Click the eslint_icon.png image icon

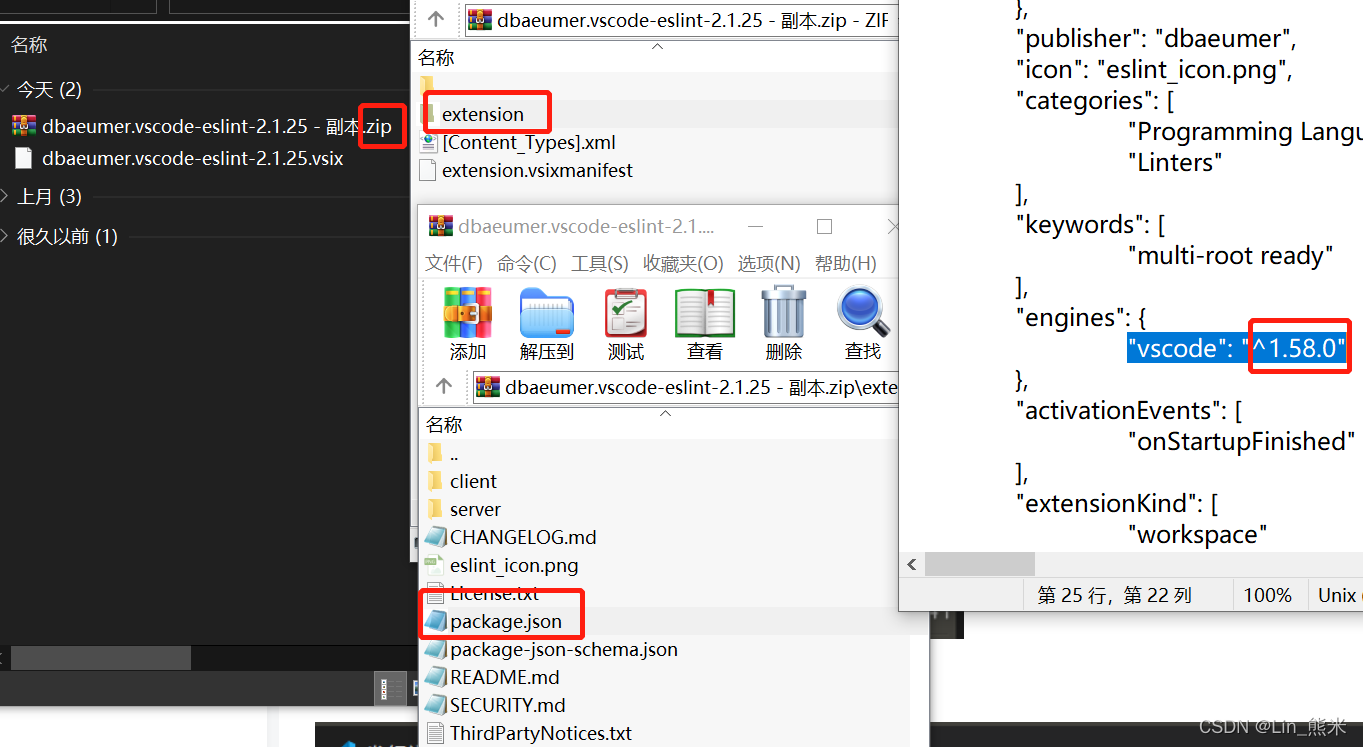(x=434, y=565)
